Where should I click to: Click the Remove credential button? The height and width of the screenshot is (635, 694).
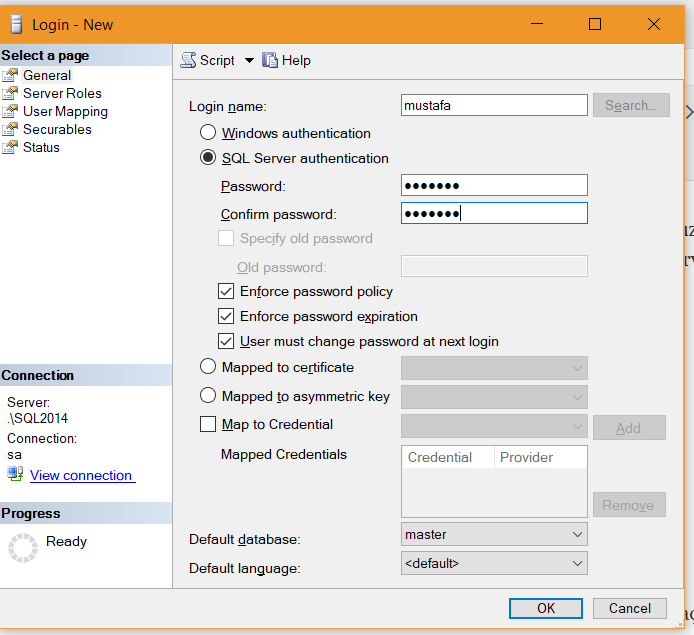point(629,504)
